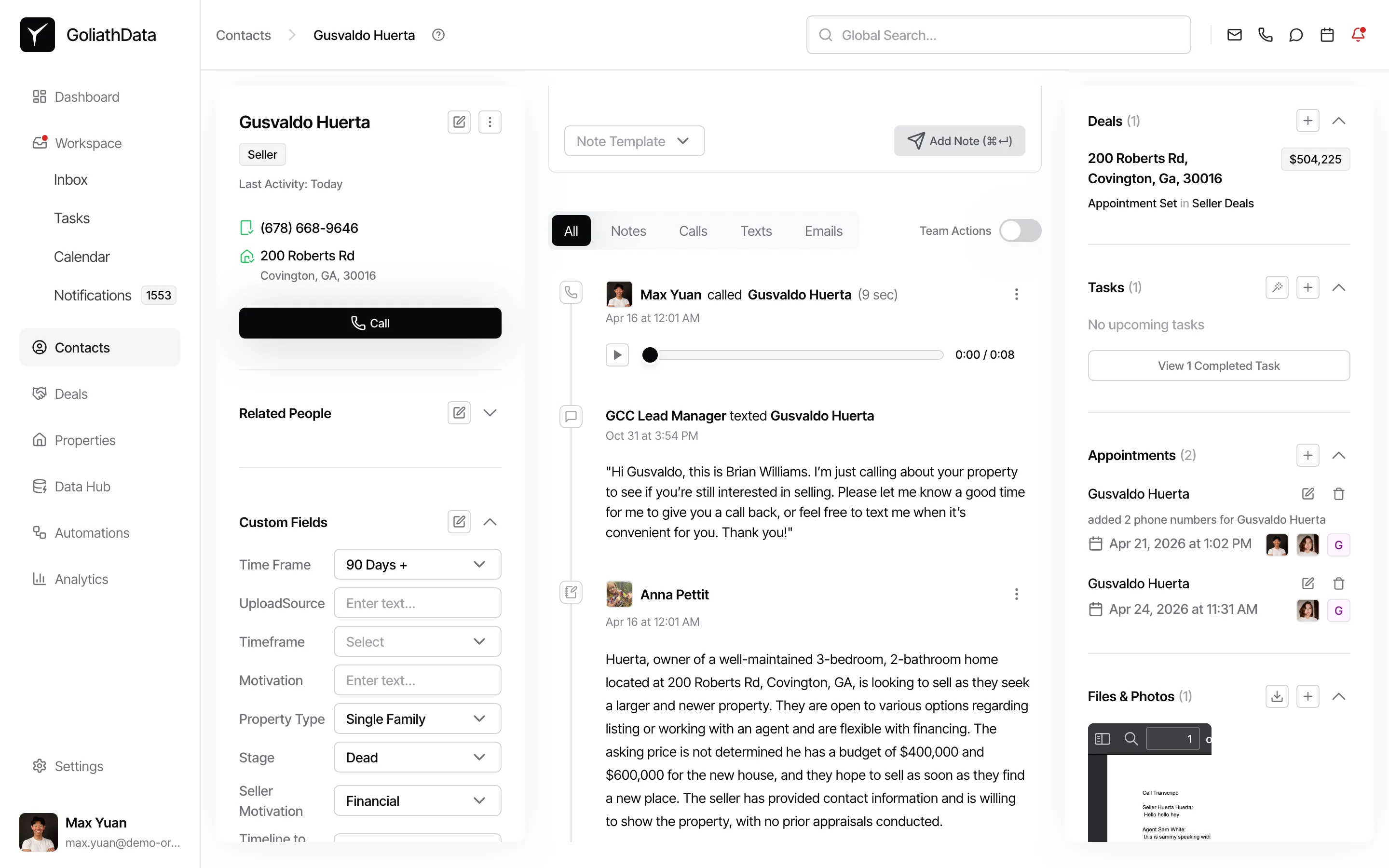Add a new deal with plus icon
The height and width of the screenshot is (868, 1389).
point(1307,121)
